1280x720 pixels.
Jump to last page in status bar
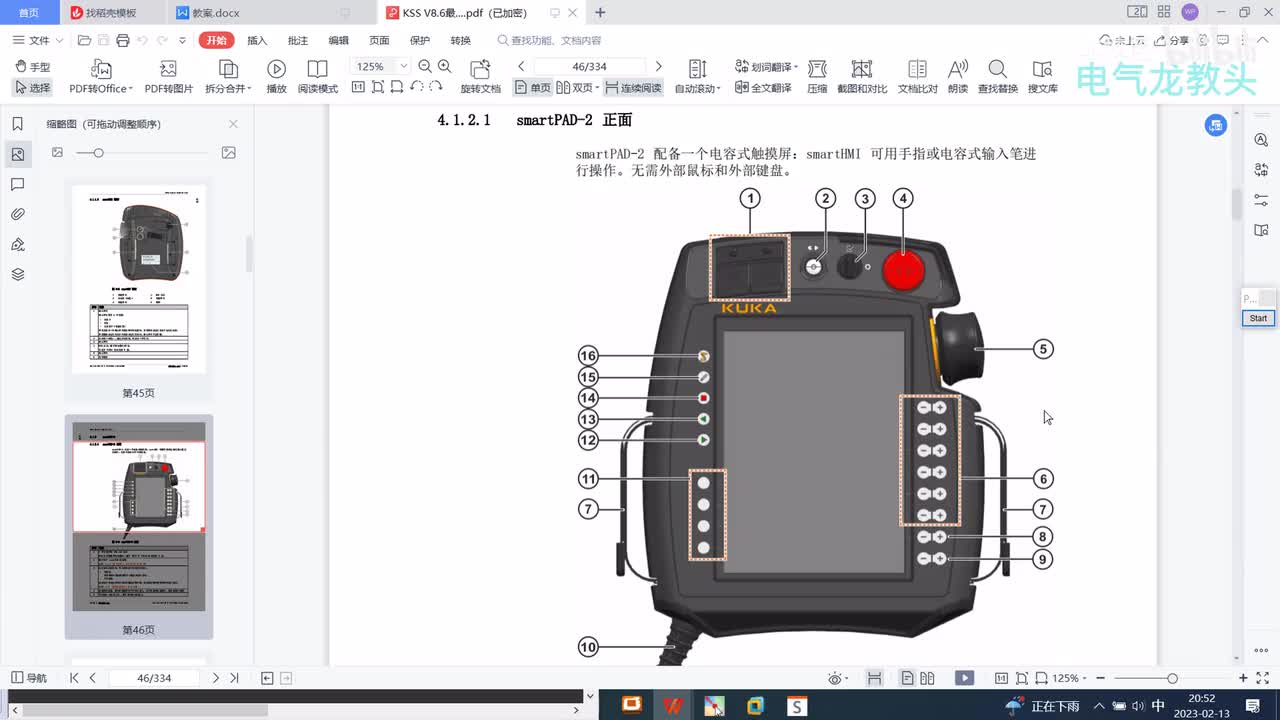tap(234, 678)
